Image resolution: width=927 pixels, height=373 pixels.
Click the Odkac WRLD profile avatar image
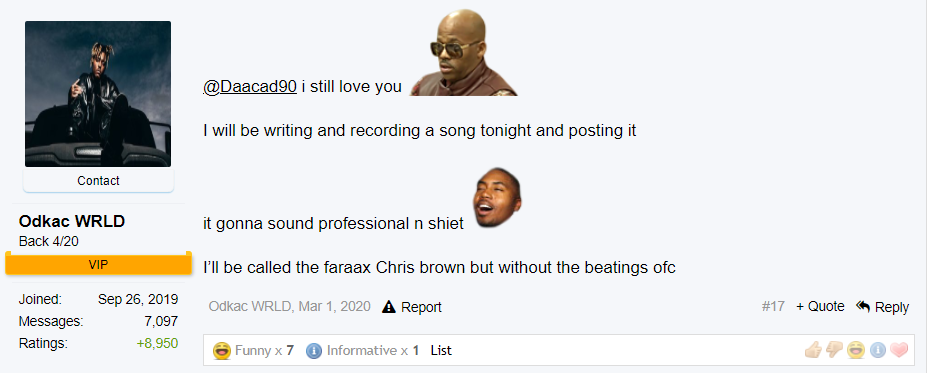coord(98,94)
